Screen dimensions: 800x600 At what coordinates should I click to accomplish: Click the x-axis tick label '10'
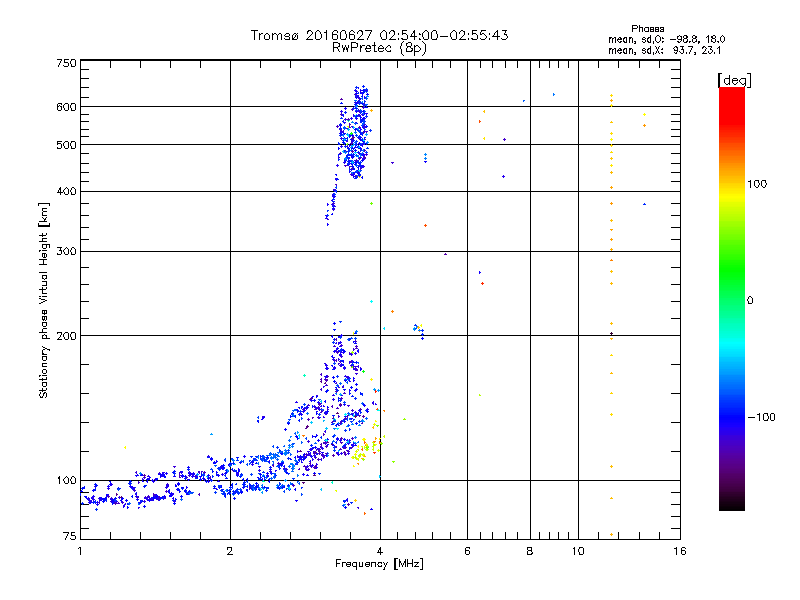pos(578,551)
